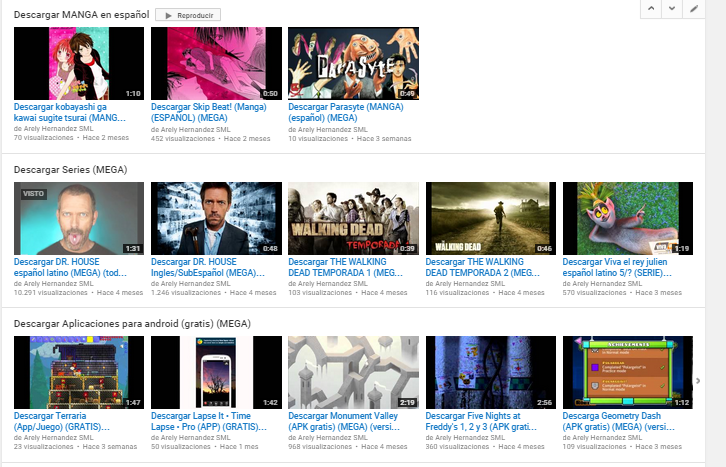This screenshot has height=467, width=726.
Task: Open the Descargar Skip Beat! (Manga) title link
Action: pos(209,112)
